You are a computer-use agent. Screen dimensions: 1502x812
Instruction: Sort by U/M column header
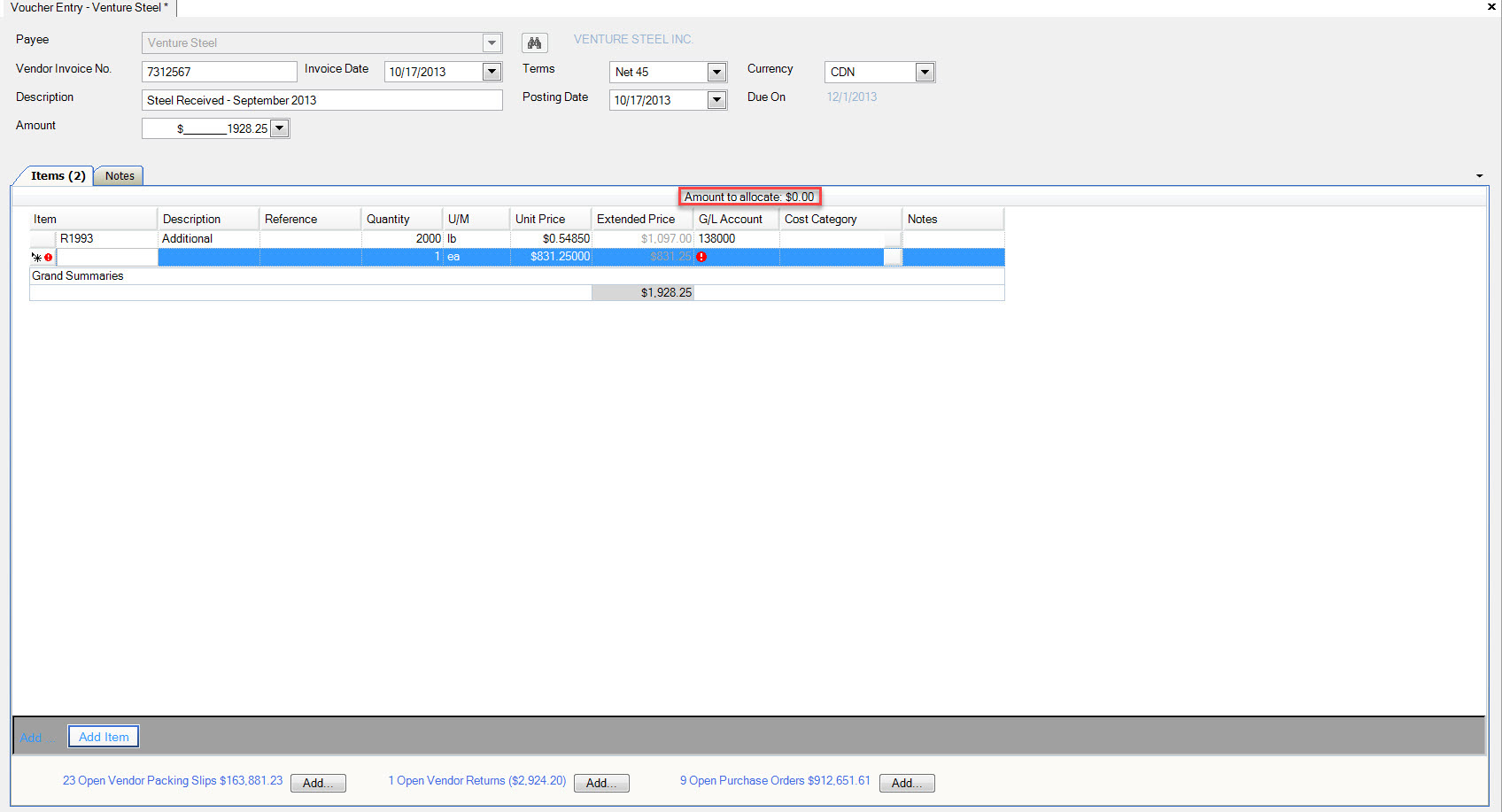tap(476, 219)
